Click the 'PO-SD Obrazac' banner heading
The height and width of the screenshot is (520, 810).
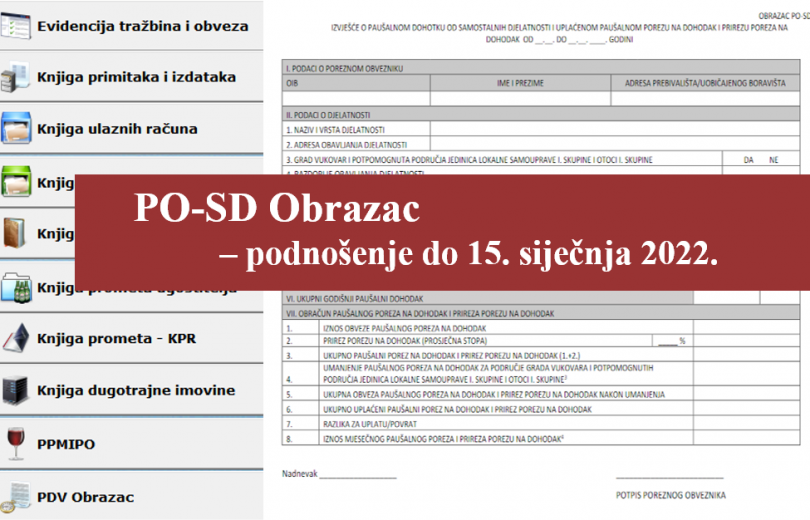(277, 208)
